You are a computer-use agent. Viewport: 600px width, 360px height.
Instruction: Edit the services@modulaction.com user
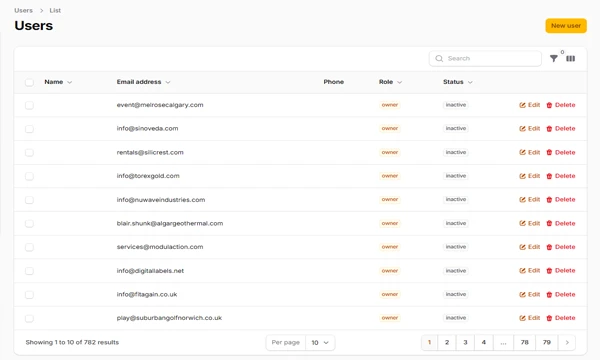[x=530, y=247]
